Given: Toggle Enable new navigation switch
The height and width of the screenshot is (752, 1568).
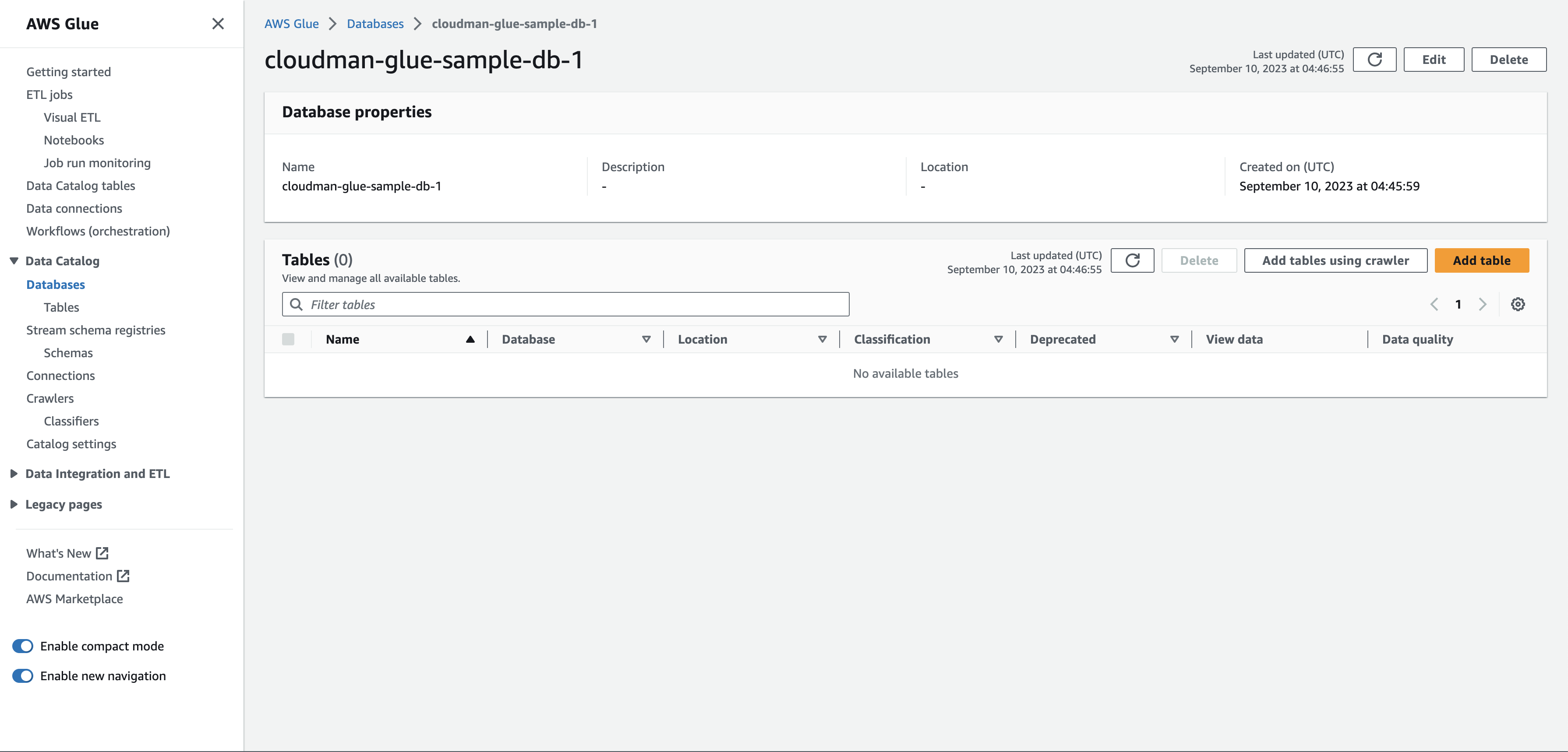Looking at the screenshot, I should pos(23,676).
